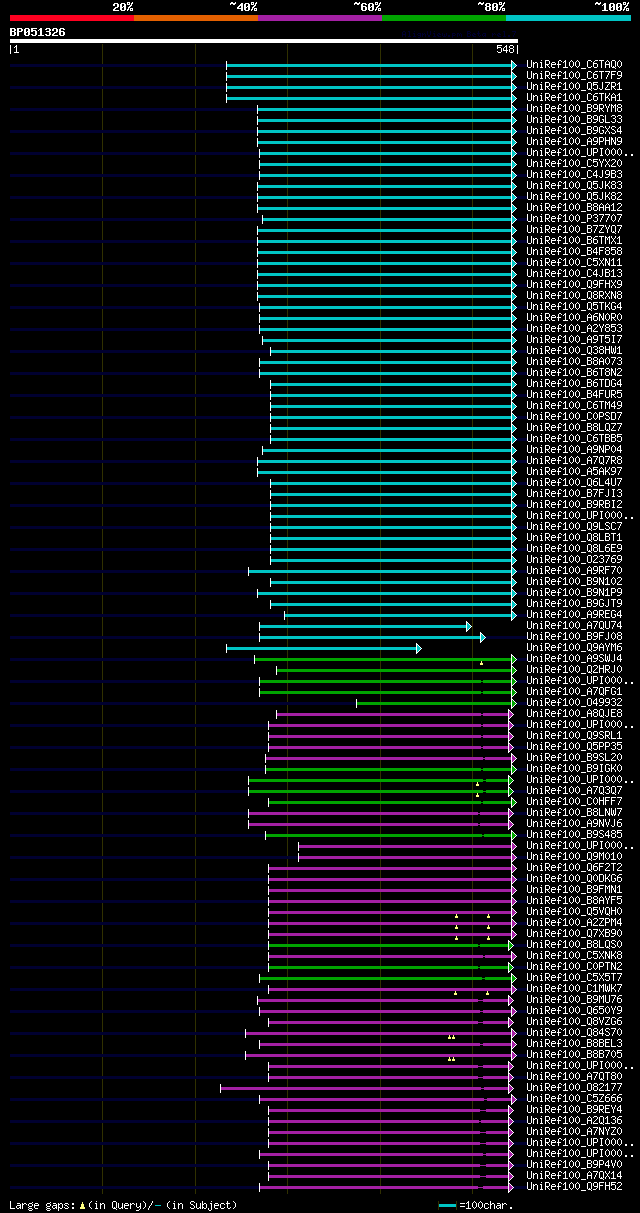
Task: Select the UniRef100_B7ZYQ7 label
Action: (574, 229)
